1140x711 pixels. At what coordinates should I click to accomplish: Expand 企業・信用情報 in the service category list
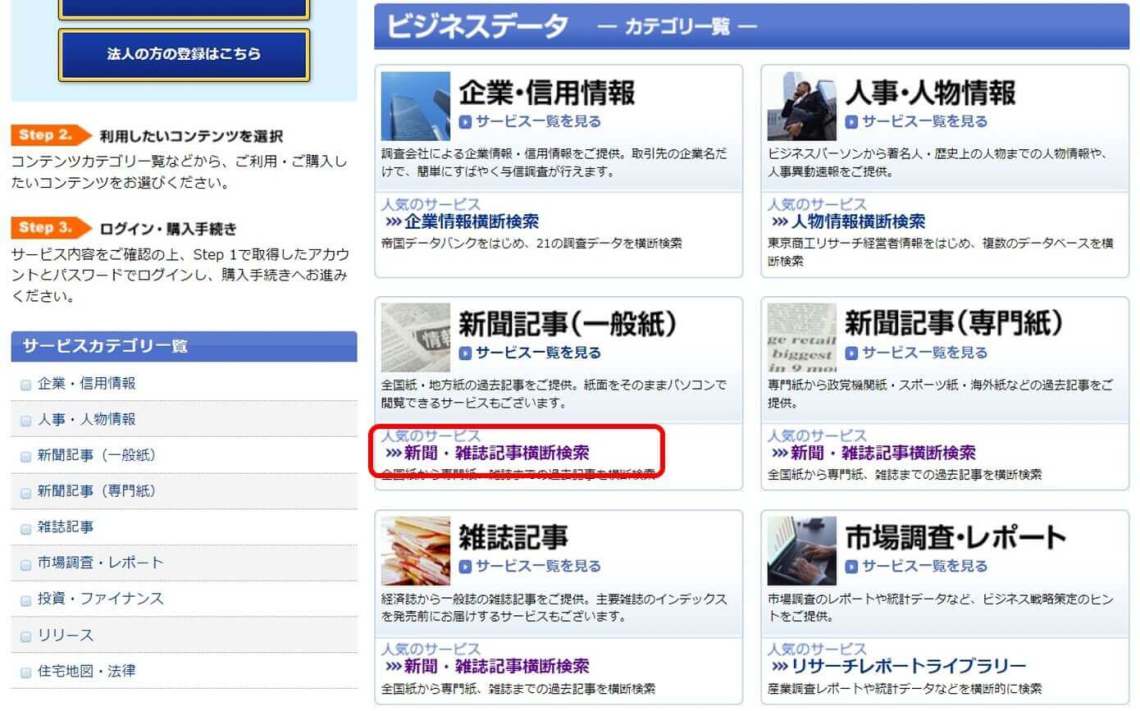[x=85, y=382]
